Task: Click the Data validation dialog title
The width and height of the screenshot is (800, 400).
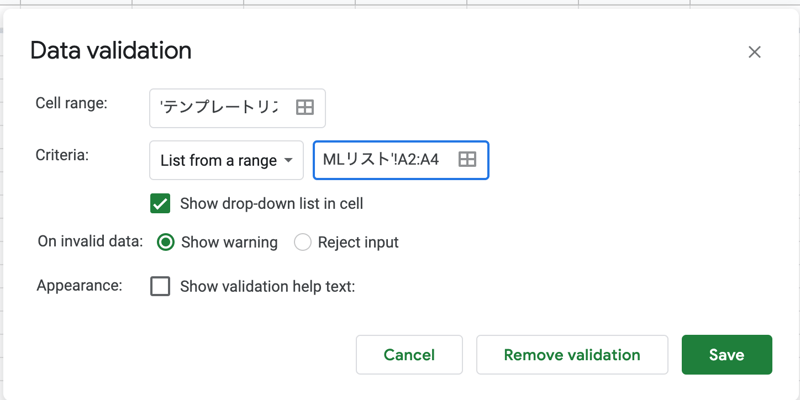Action: click(x=111, y=50)
